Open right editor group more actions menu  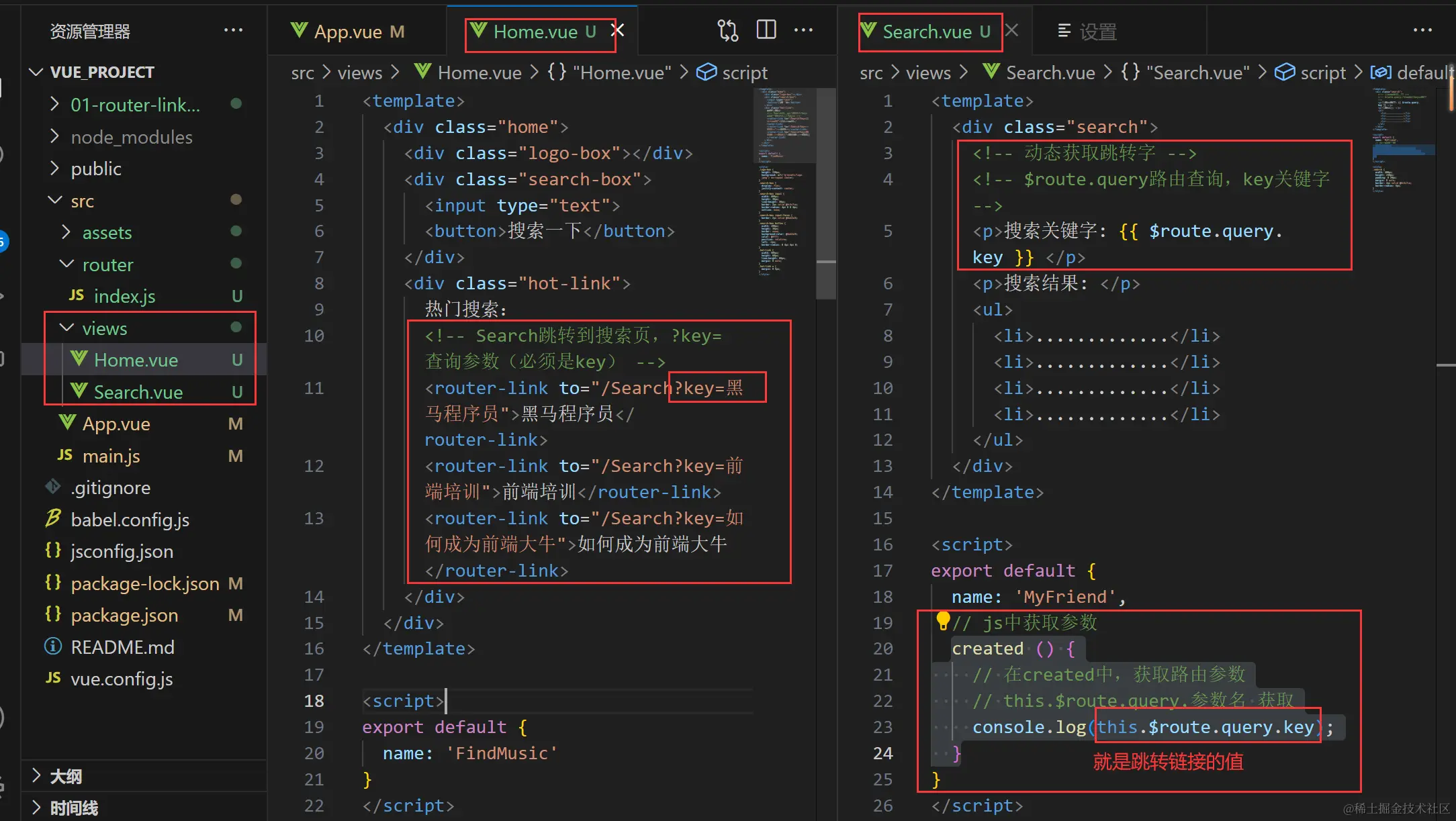click(1422, 30)
